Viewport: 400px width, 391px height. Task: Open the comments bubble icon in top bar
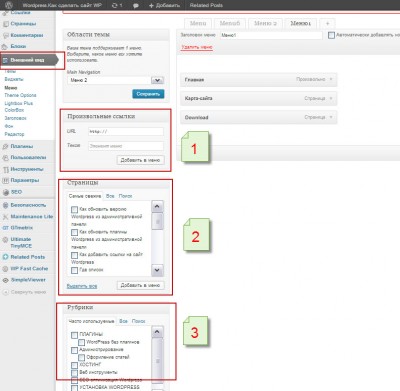pyautogui.click(x=136, y=6)
